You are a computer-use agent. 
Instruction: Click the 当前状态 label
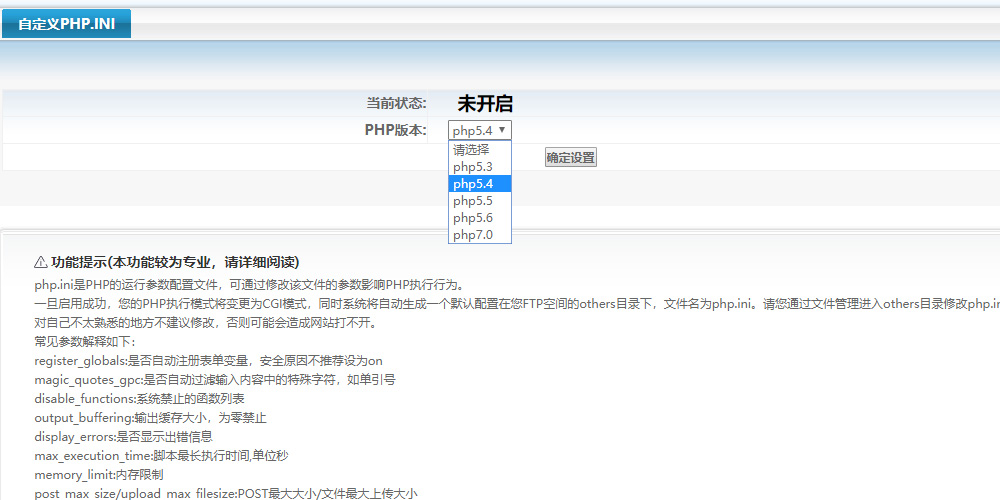click(x=396, y=103)
